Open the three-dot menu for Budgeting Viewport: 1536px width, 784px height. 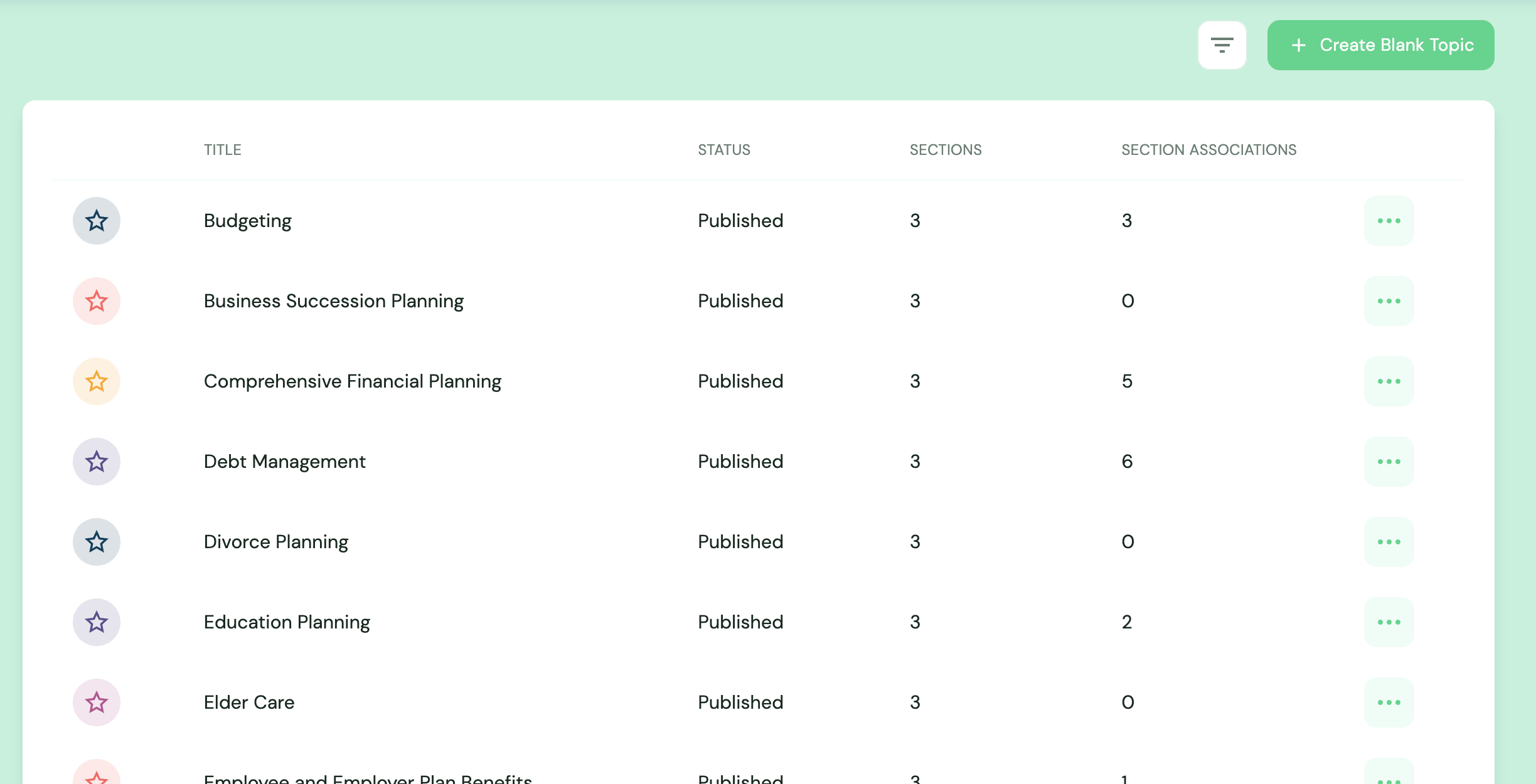click(1389, 220)
